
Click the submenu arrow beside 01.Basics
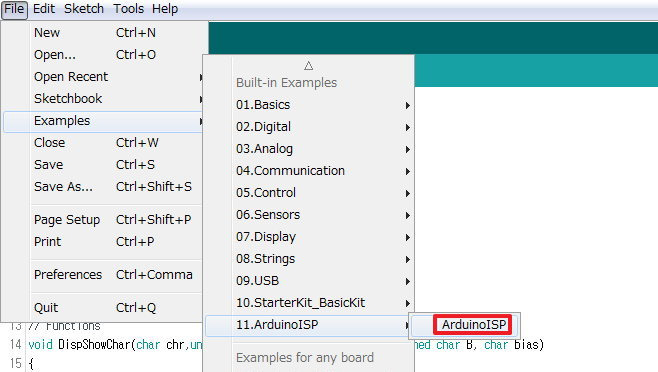(407, 105)
